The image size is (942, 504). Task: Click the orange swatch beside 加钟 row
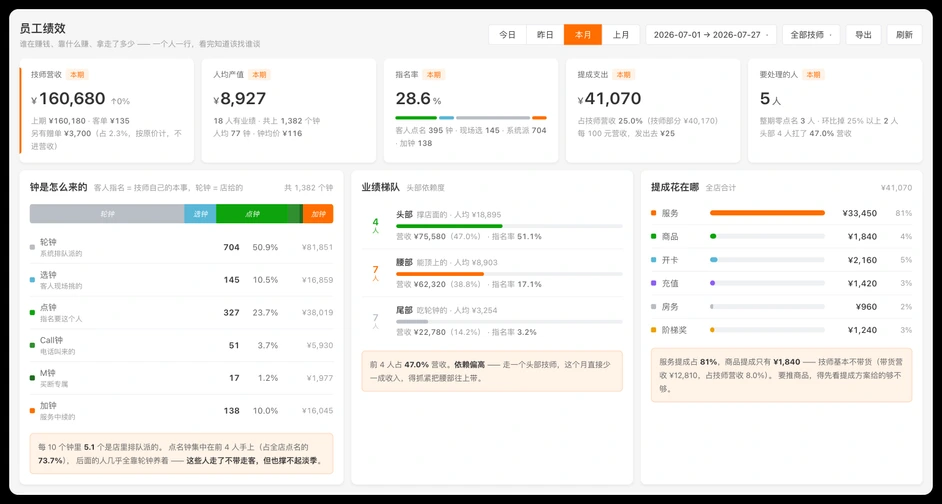(x=32, y=411)
